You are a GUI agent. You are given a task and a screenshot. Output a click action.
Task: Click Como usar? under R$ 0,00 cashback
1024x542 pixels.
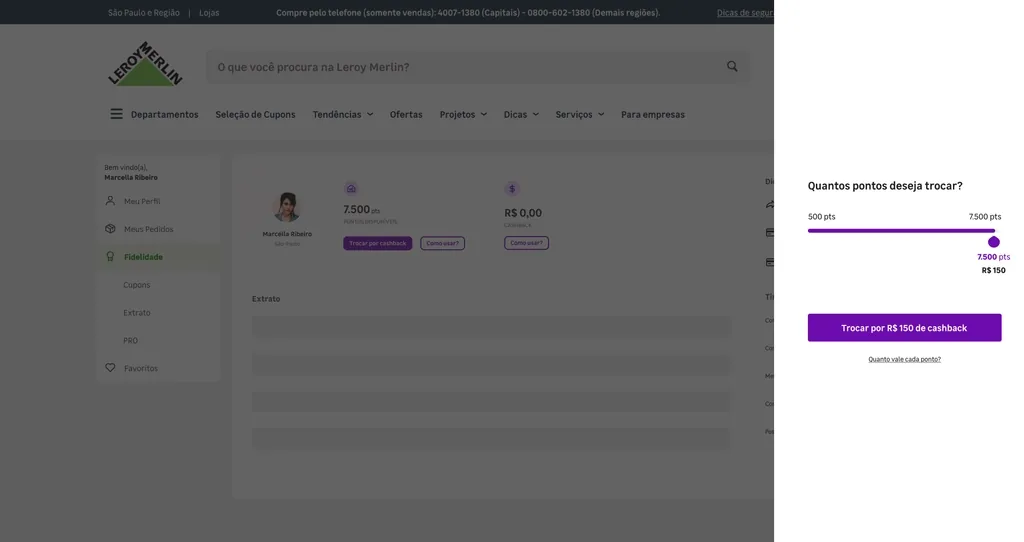click(526, 243)
